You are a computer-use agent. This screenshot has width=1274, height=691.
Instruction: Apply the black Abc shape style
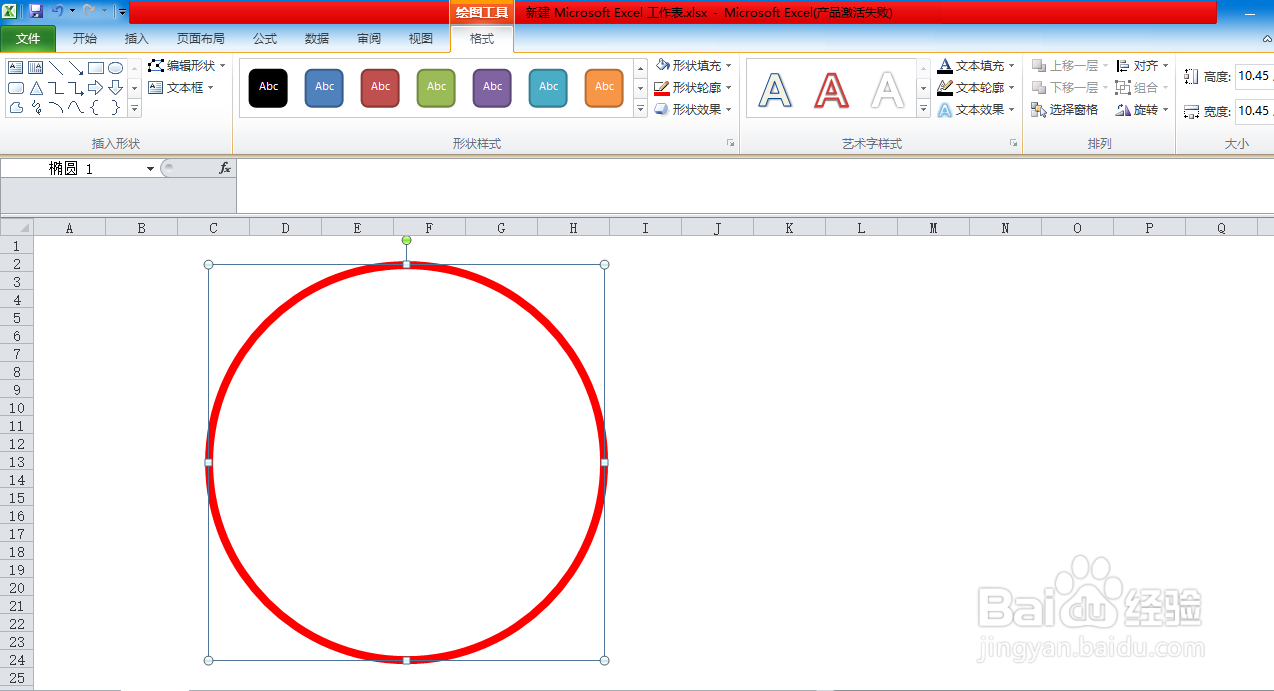(269, 88)
